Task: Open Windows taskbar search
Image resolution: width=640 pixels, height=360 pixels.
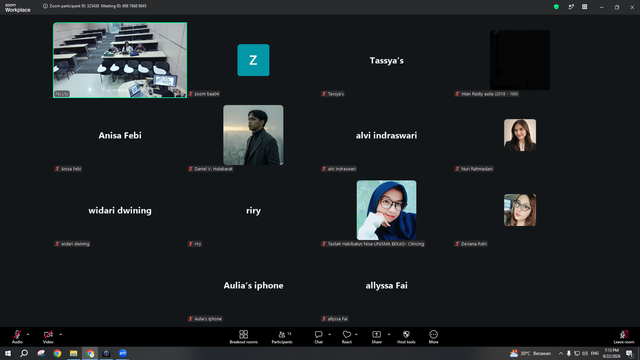Action: [x=24, y=353]
